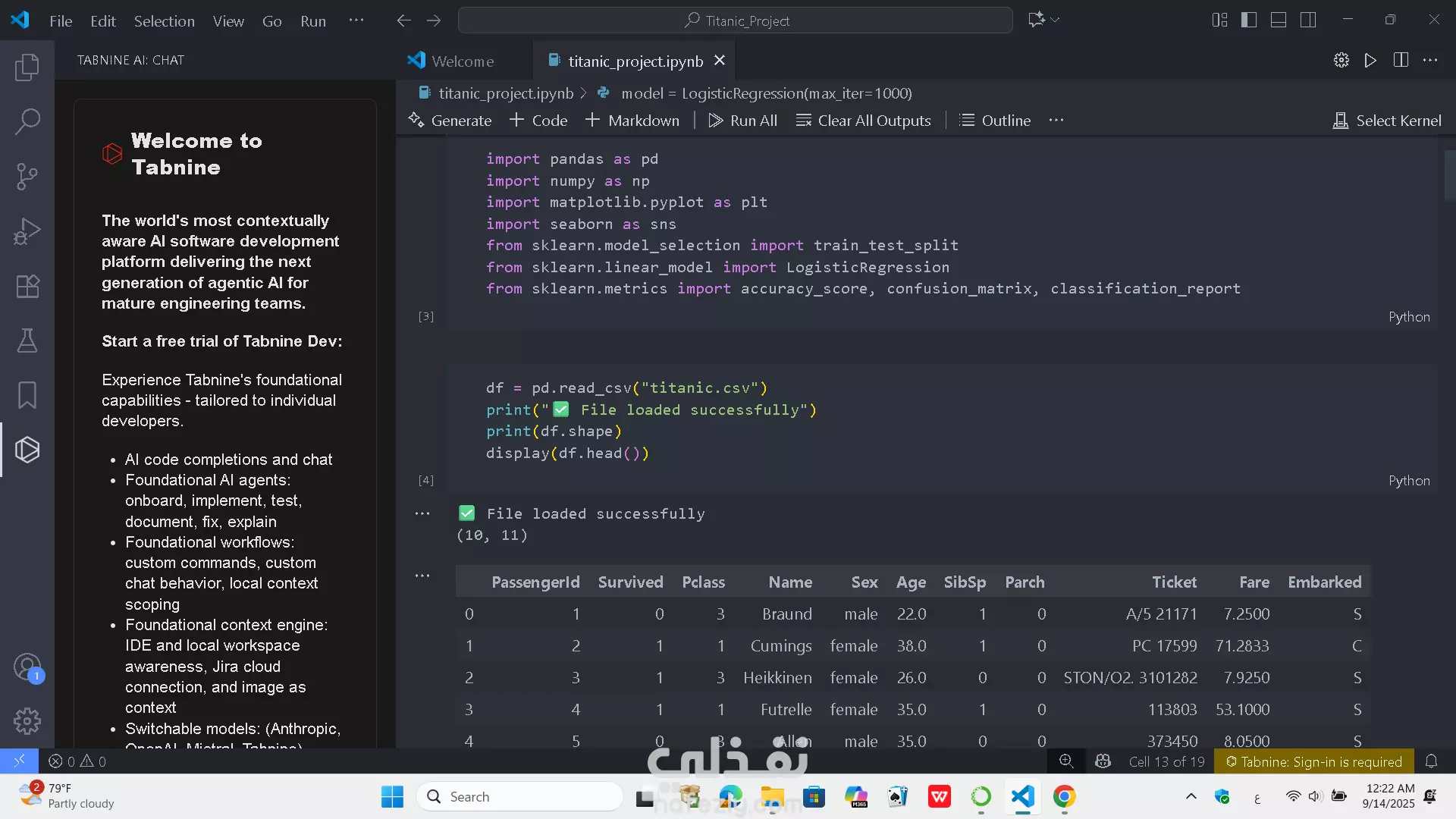Open the Extensions view
Viewport: 1456px width, 819px height.
pos(27,286)
